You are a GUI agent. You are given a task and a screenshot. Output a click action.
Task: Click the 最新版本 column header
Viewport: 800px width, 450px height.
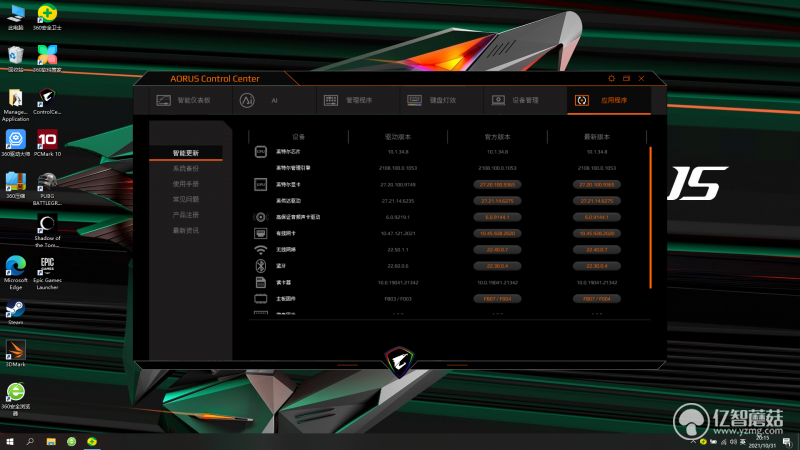597,137
